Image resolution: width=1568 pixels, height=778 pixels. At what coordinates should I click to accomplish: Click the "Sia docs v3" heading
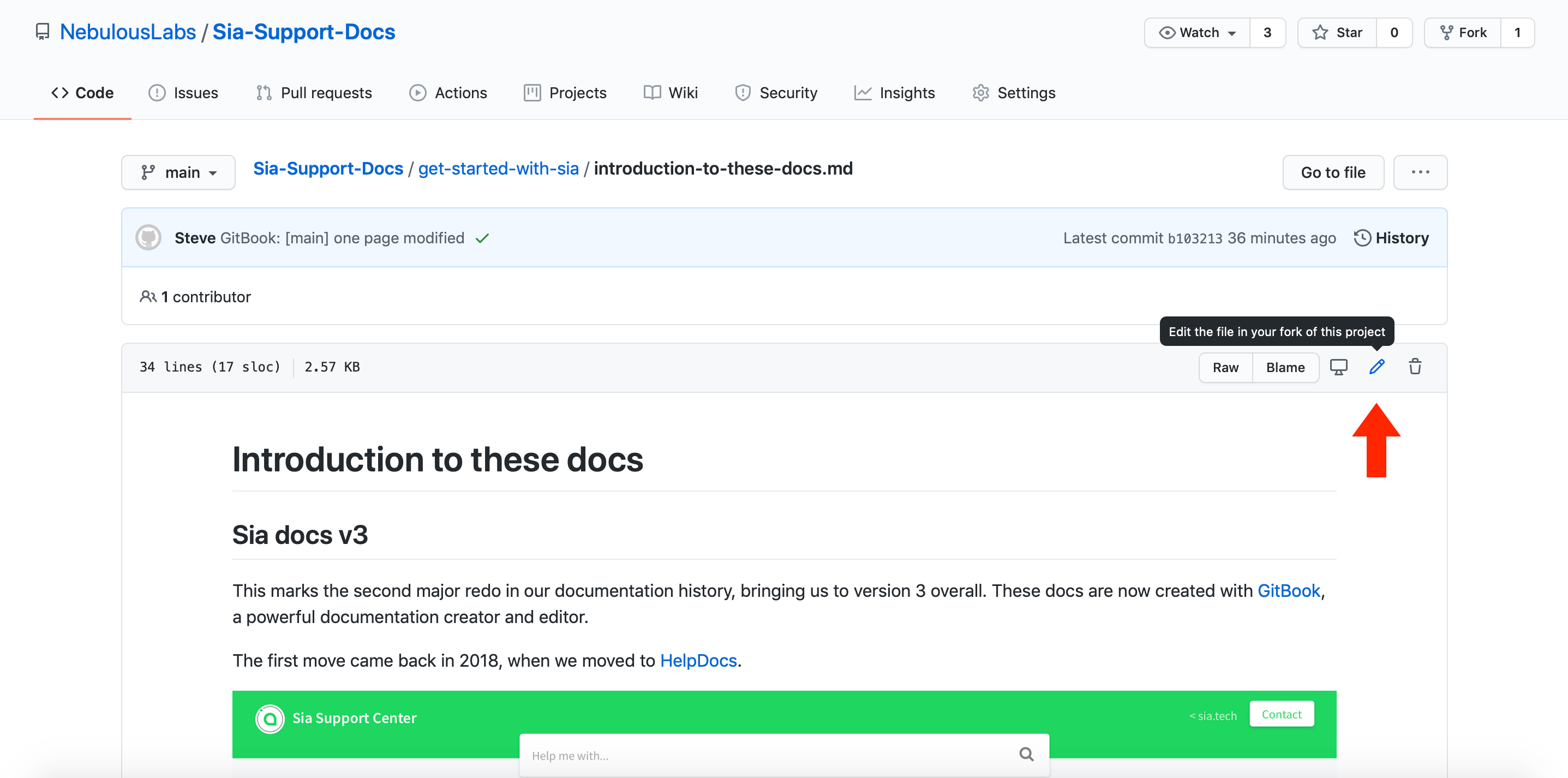[300, 535]
